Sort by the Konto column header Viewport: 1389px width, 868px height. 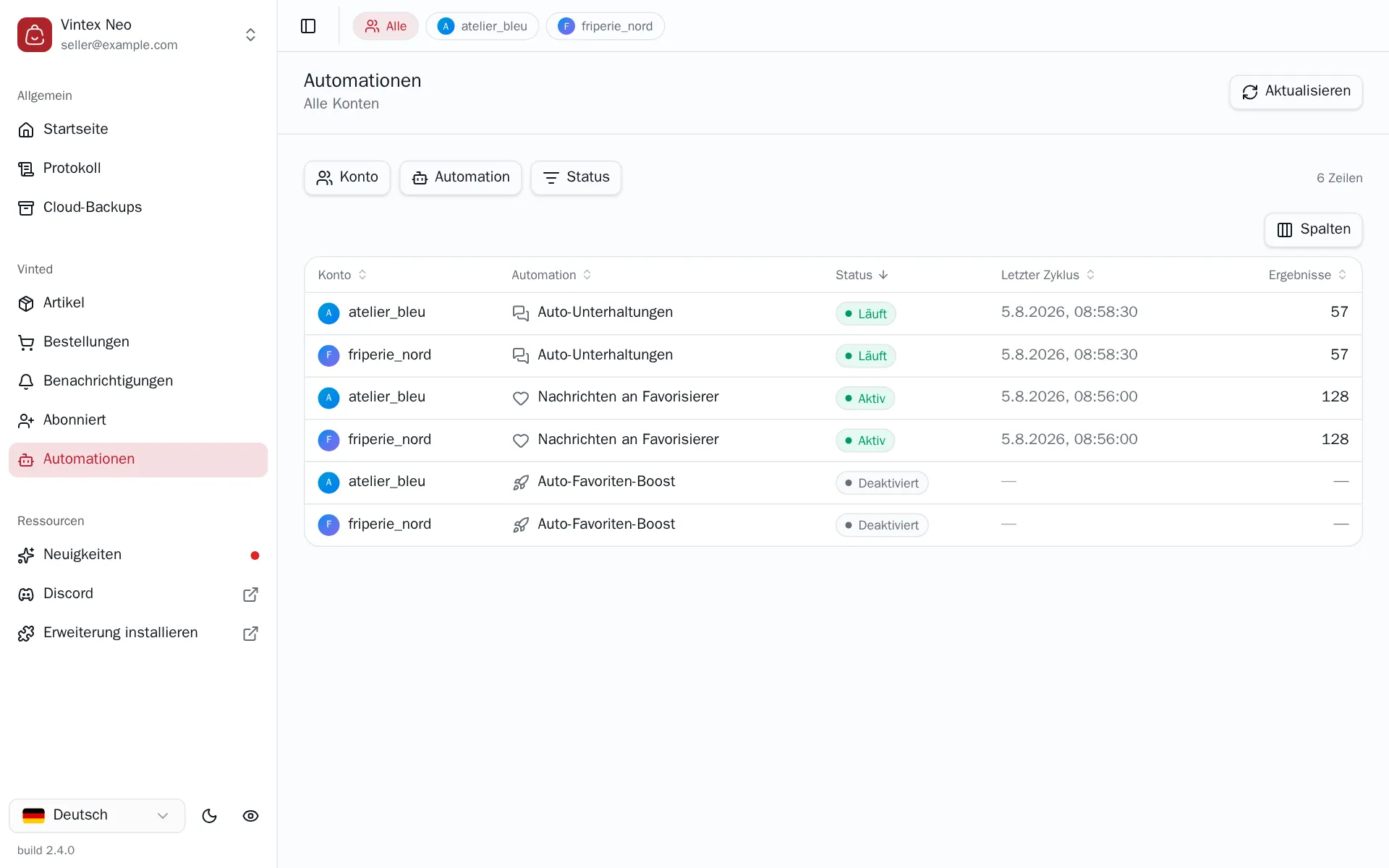[342, 275]
